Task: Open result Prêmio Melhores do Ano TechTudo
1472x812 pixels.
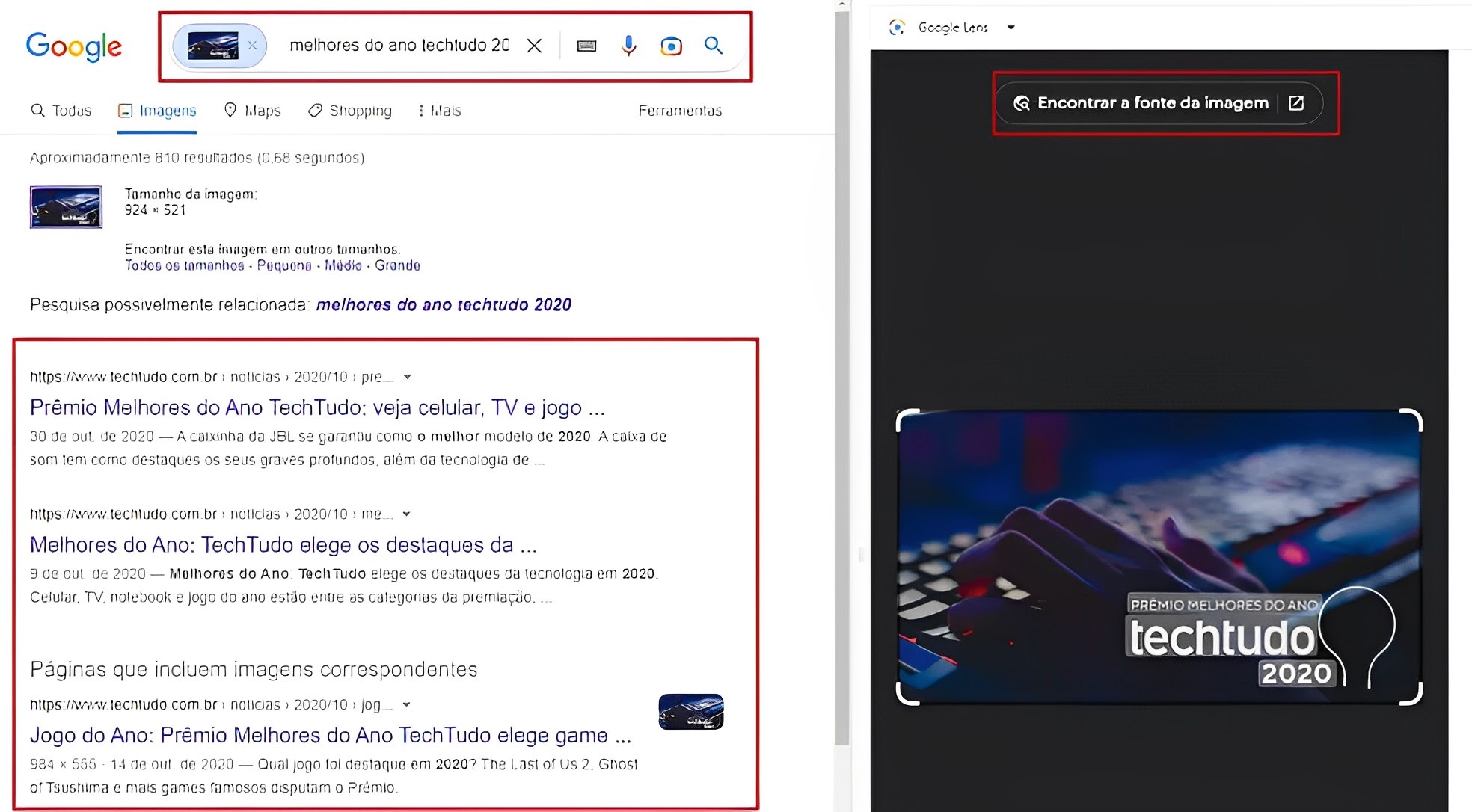Action: click(x=317, y=407)
